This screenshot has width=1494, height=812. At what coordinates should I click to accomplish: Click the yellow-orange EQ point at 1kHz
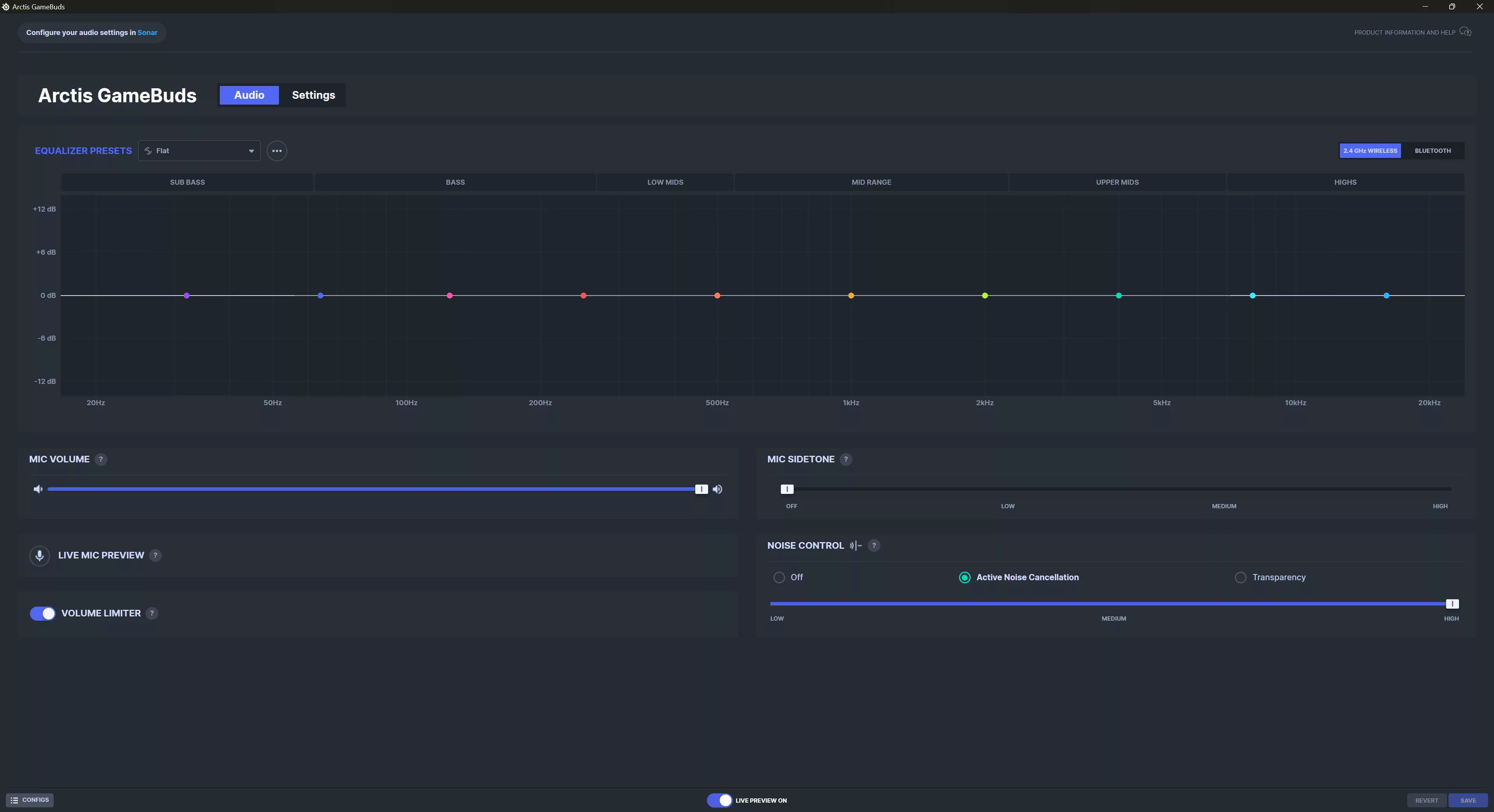[851, 296]
